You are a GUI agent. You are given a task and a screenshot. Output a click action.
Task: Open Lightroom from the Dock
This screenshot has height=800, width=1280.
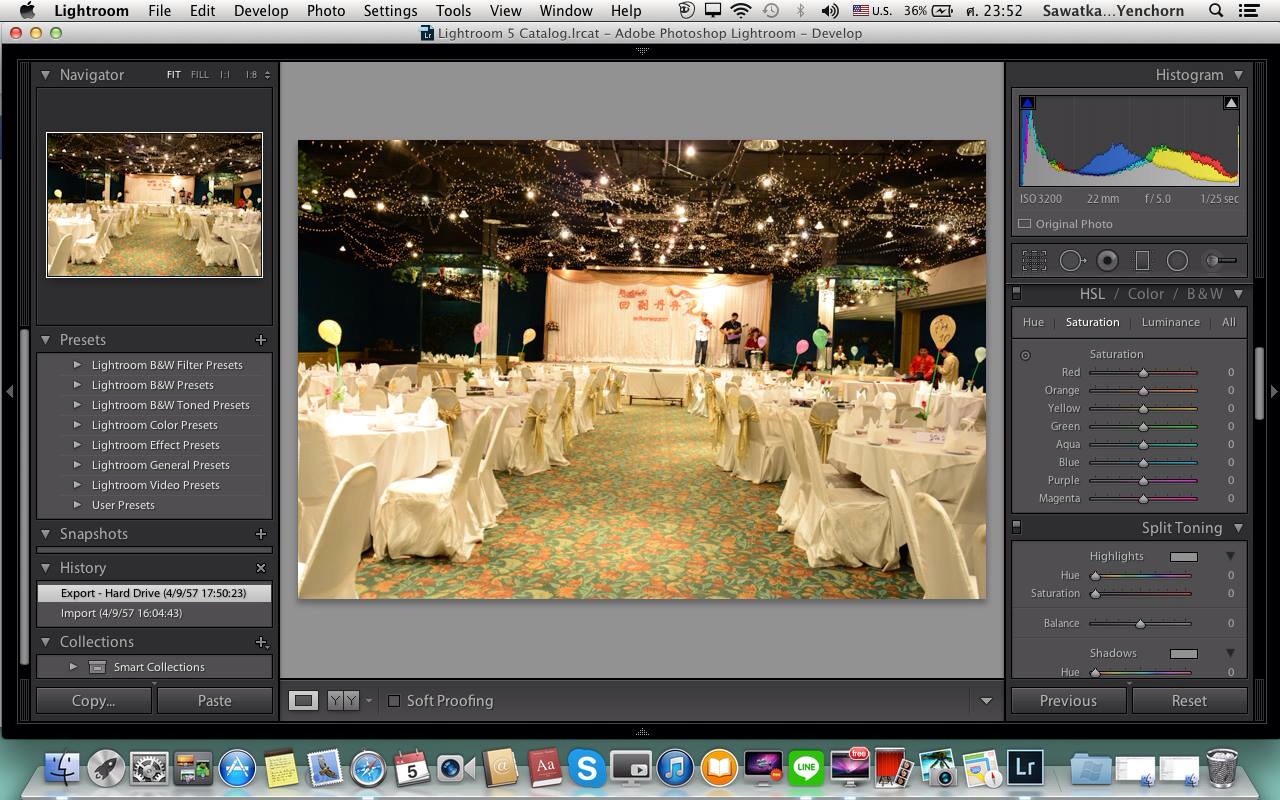tap(1025, 768)
